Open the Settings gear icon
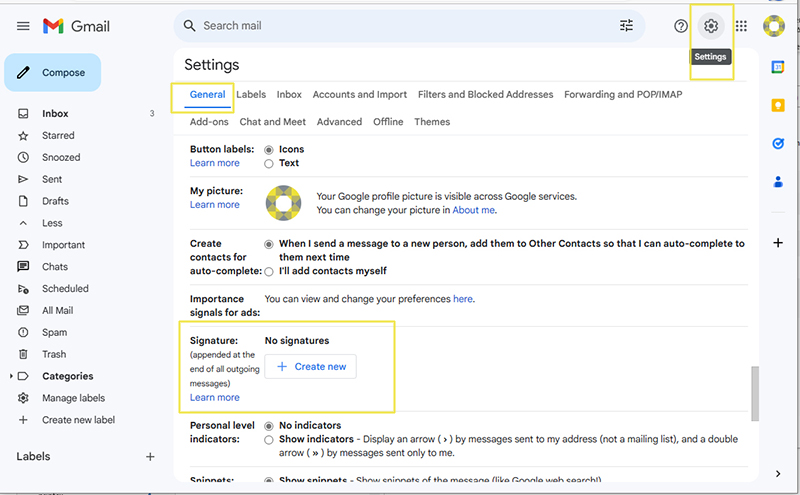 pos(711,26)
